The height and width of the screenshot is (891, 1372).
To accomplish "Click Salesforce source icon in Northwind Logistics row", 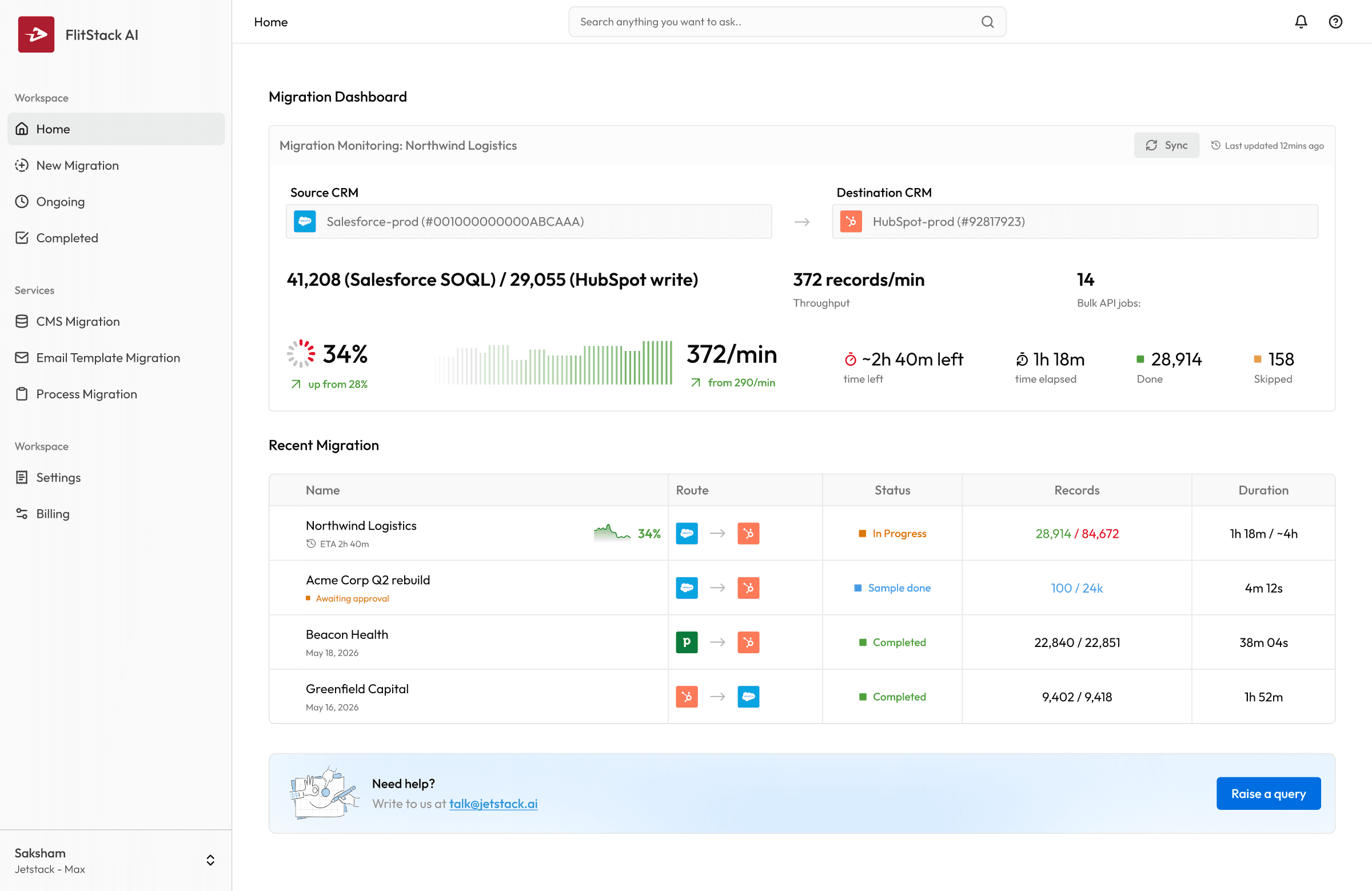I will coord(686,534).
